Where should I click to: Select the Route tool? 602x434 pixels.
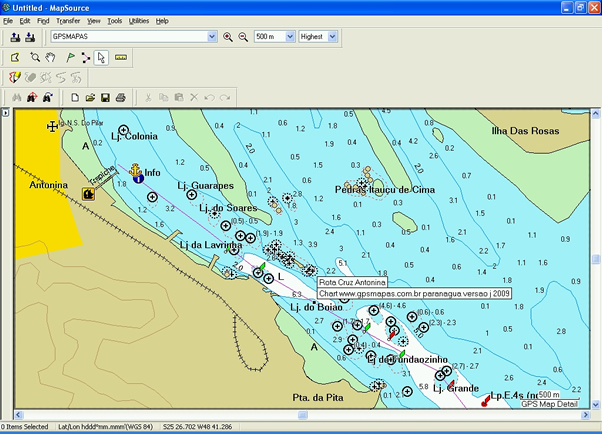(x=85, y=58)
